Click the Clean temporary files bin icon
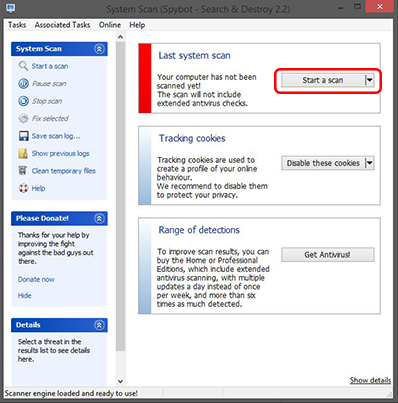This screenshot has width=398, height=403. [23, 171]
